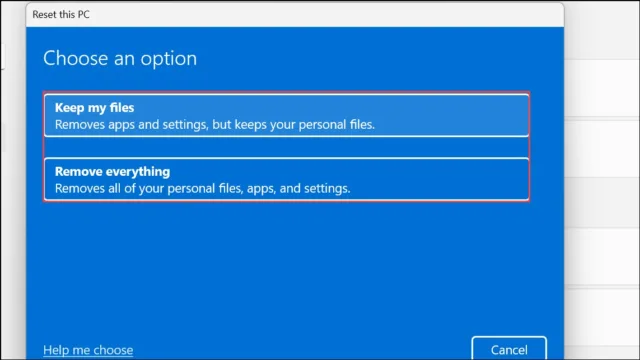Image resolution: width=640 pixels, height=360 pixels.
Task: Click the Choose an option heading
Action: tap(120, 58)
